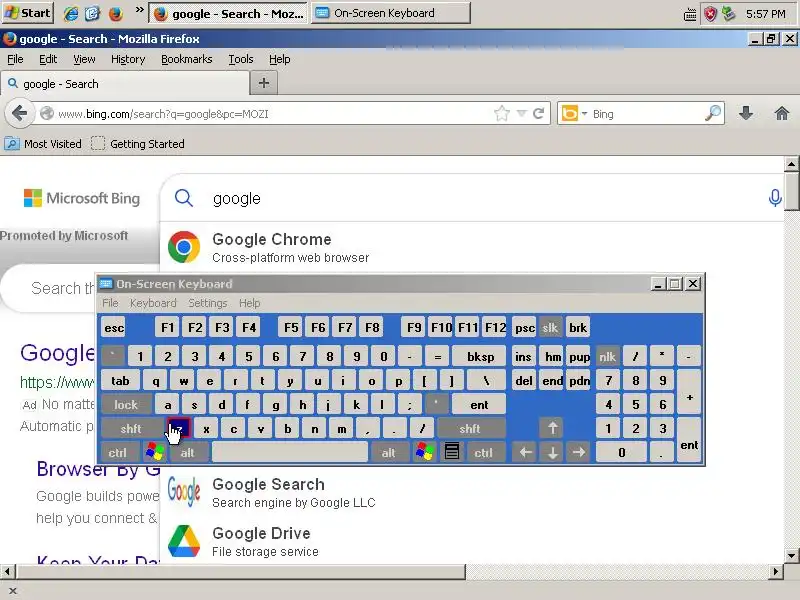Viewport: 800px width, 600px height.
Task: Open the search engine dropdown next to Bing
Action: [x=584, y=113]
